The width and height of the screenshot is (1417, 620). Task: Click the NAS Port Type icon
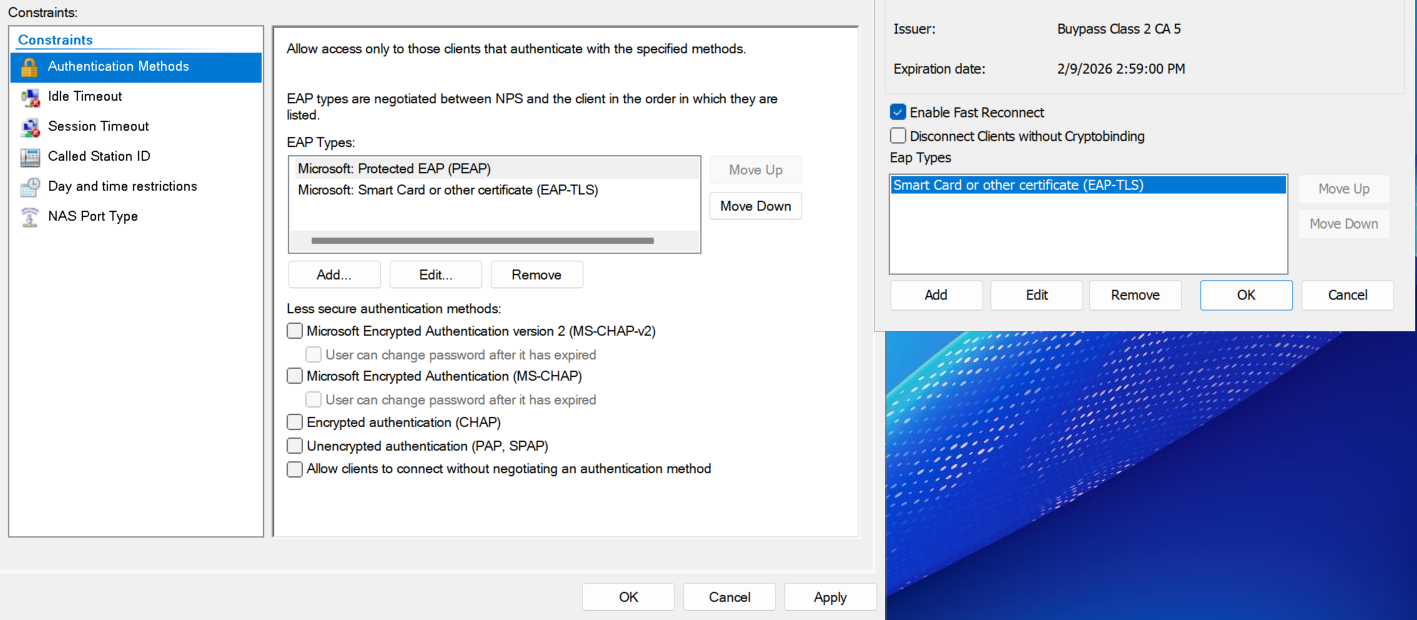(30, 217)
